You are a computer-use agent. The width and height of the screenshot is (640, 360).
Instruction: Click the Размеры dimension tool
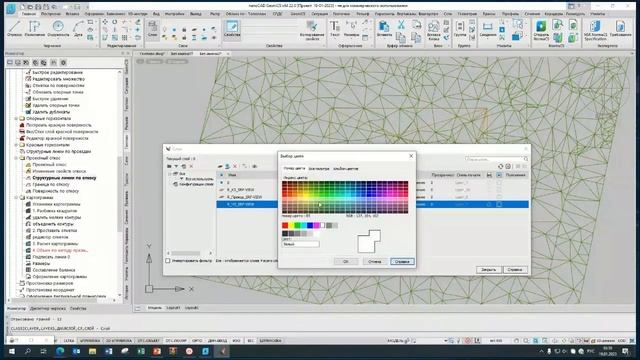pyautogui.click(x=351, y=29)
